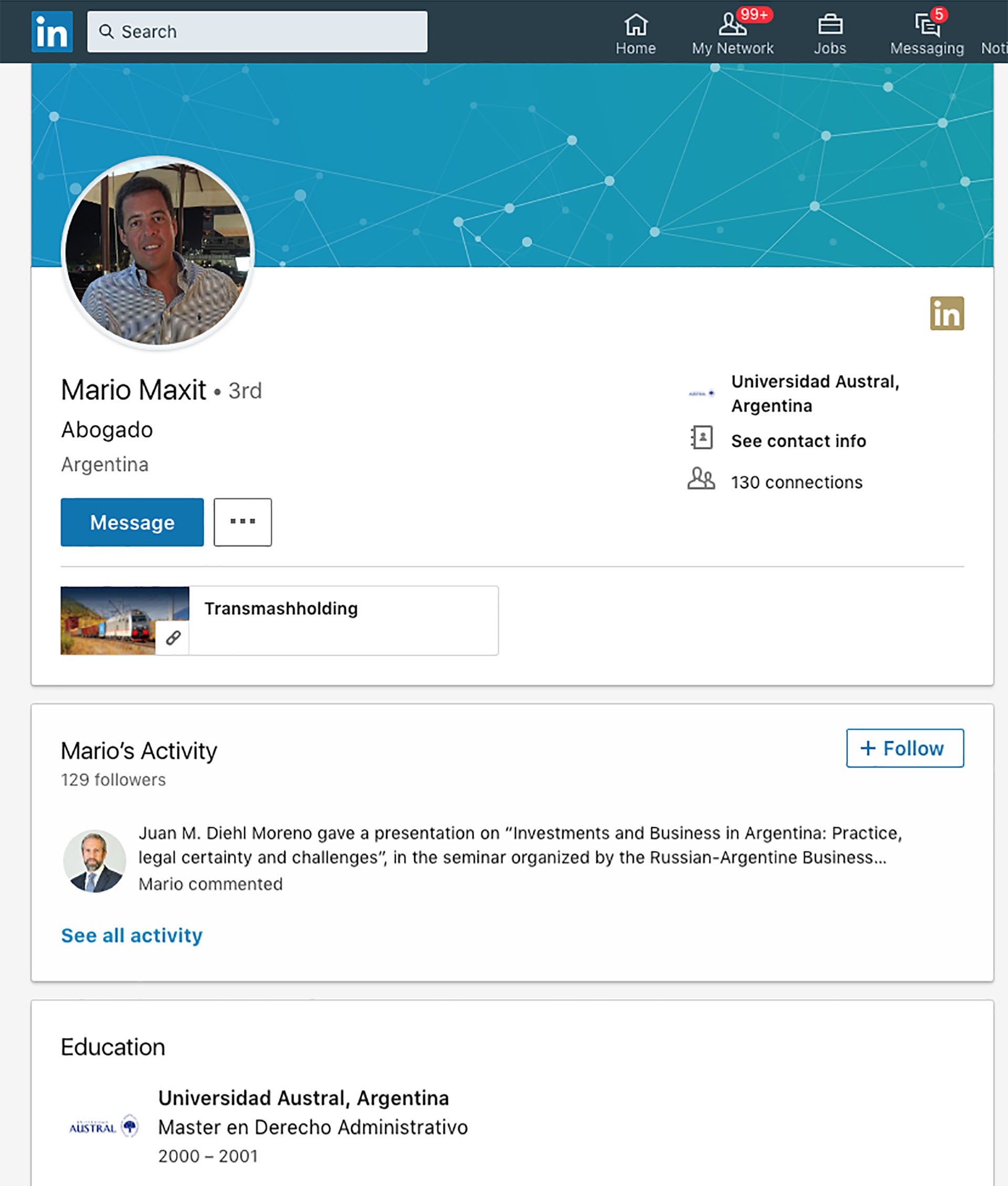Open Messaging with the 5 badge
Screen dimensions: 1008x1186
pyautogui.click(x=926, y=26)
